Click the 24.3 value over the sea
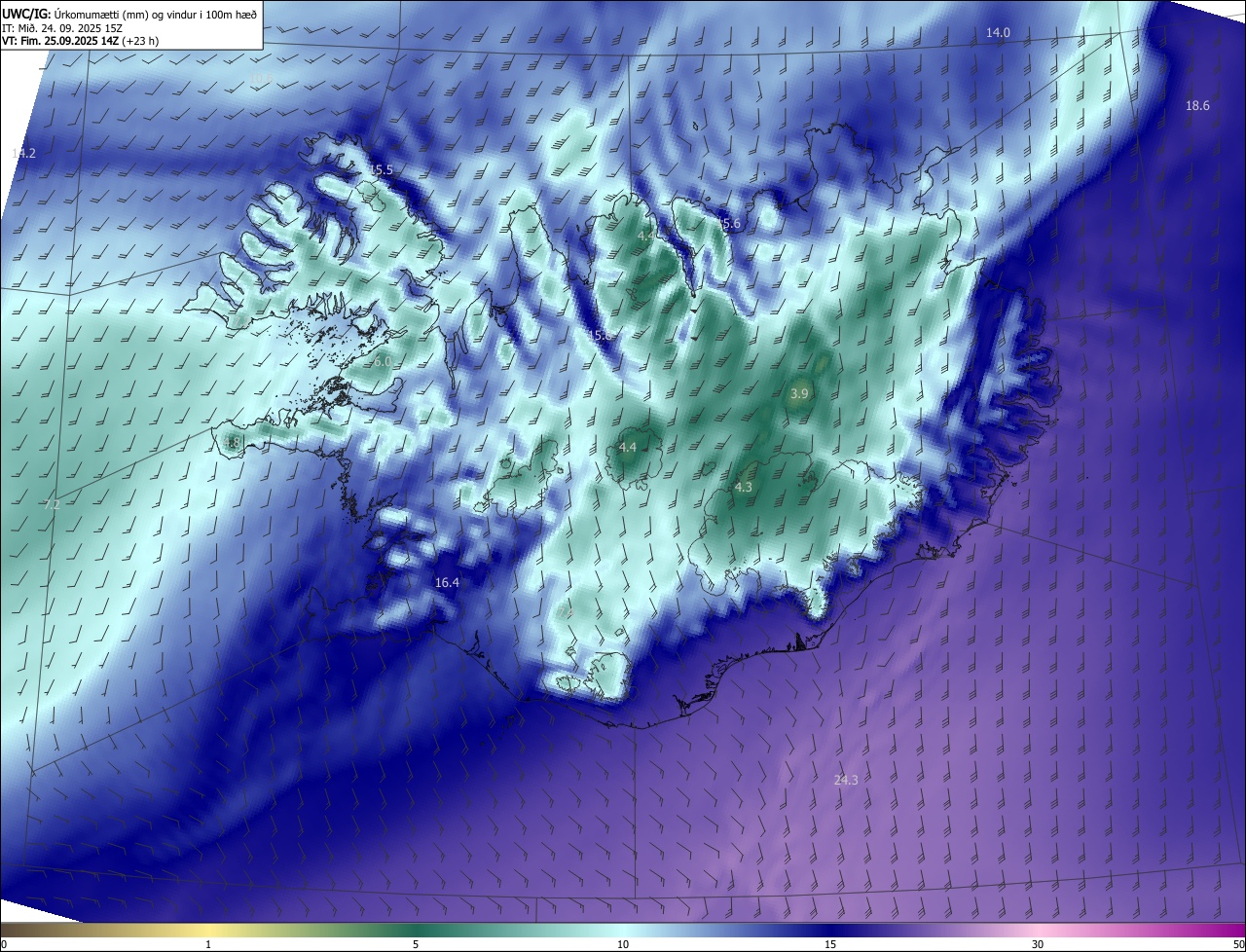This screenshot has height=952, width=1246. pyautogui.click(x=846, y=781)
